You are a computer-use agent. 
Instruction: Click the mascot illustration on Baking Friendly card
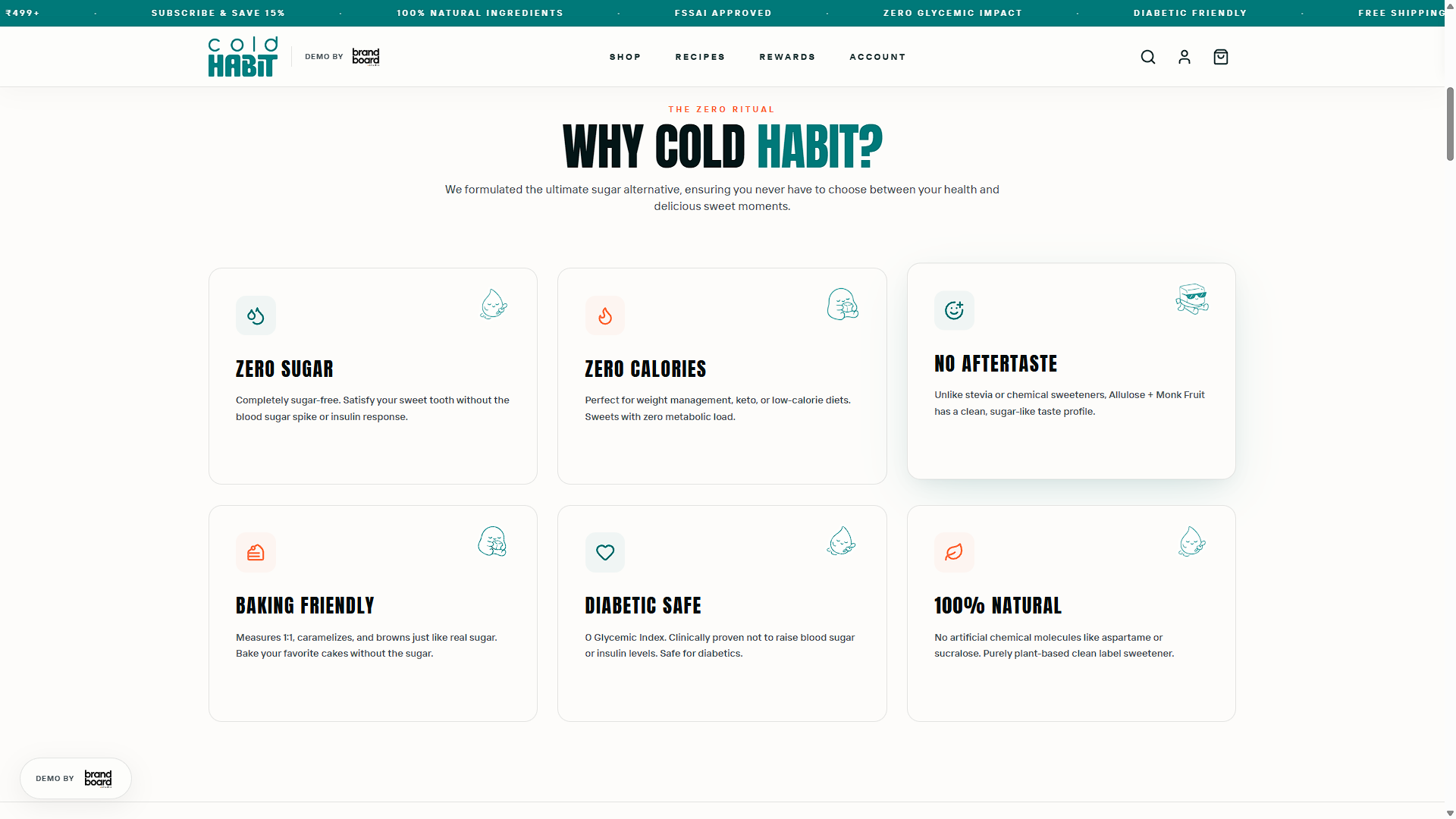(x=493, y=541)
